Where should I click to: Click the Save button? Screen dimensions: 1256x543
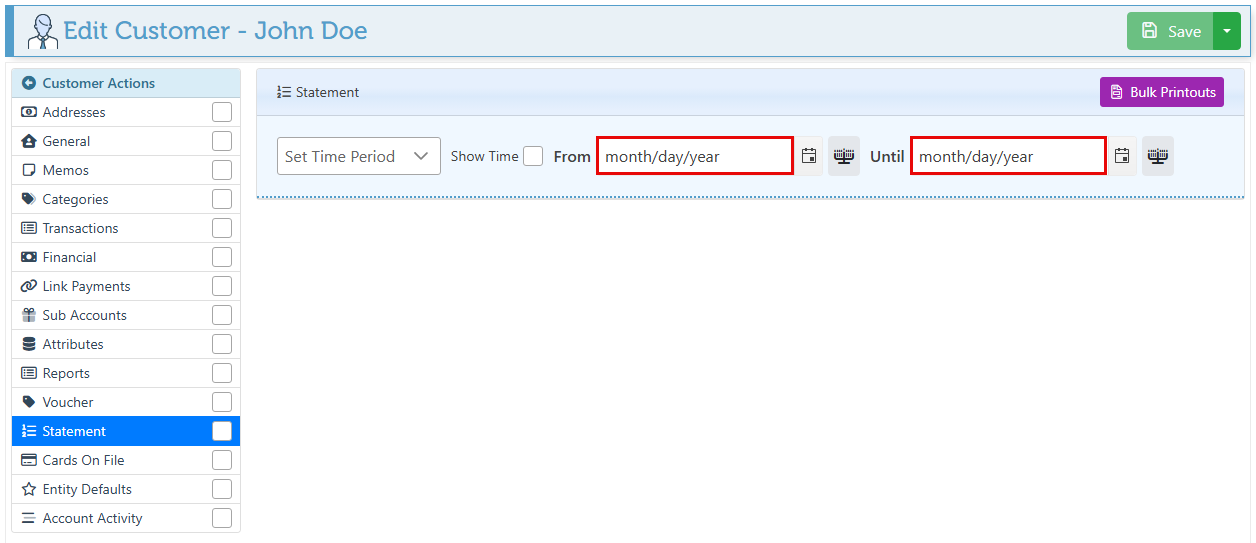tap(1170, 31)
